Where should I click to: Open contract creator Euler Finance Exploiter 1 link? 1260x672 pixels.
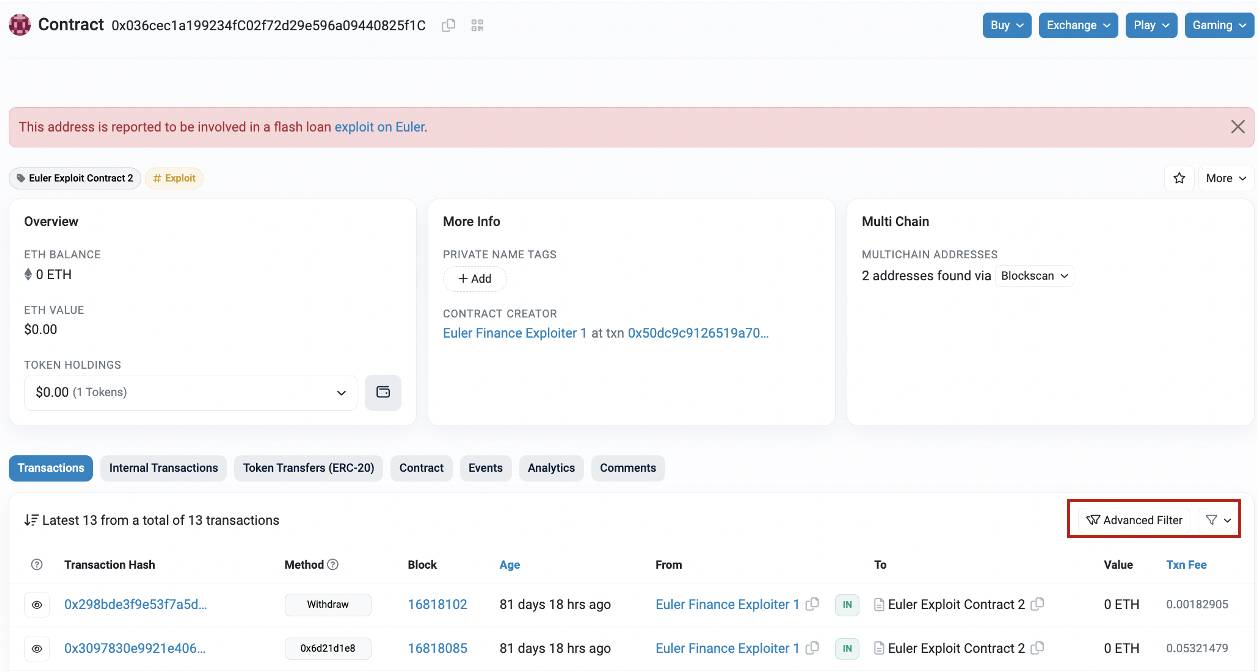tap(515, 333)
